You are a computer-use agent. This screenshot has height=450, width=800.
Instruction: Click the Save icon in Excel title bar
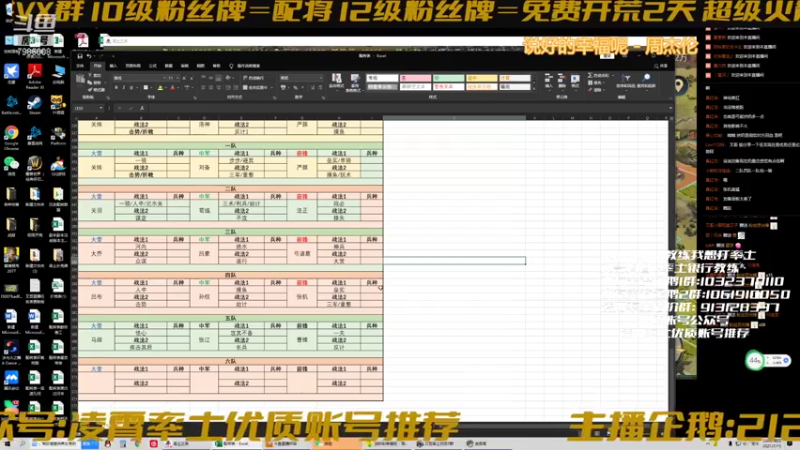[x=80, y=56]
